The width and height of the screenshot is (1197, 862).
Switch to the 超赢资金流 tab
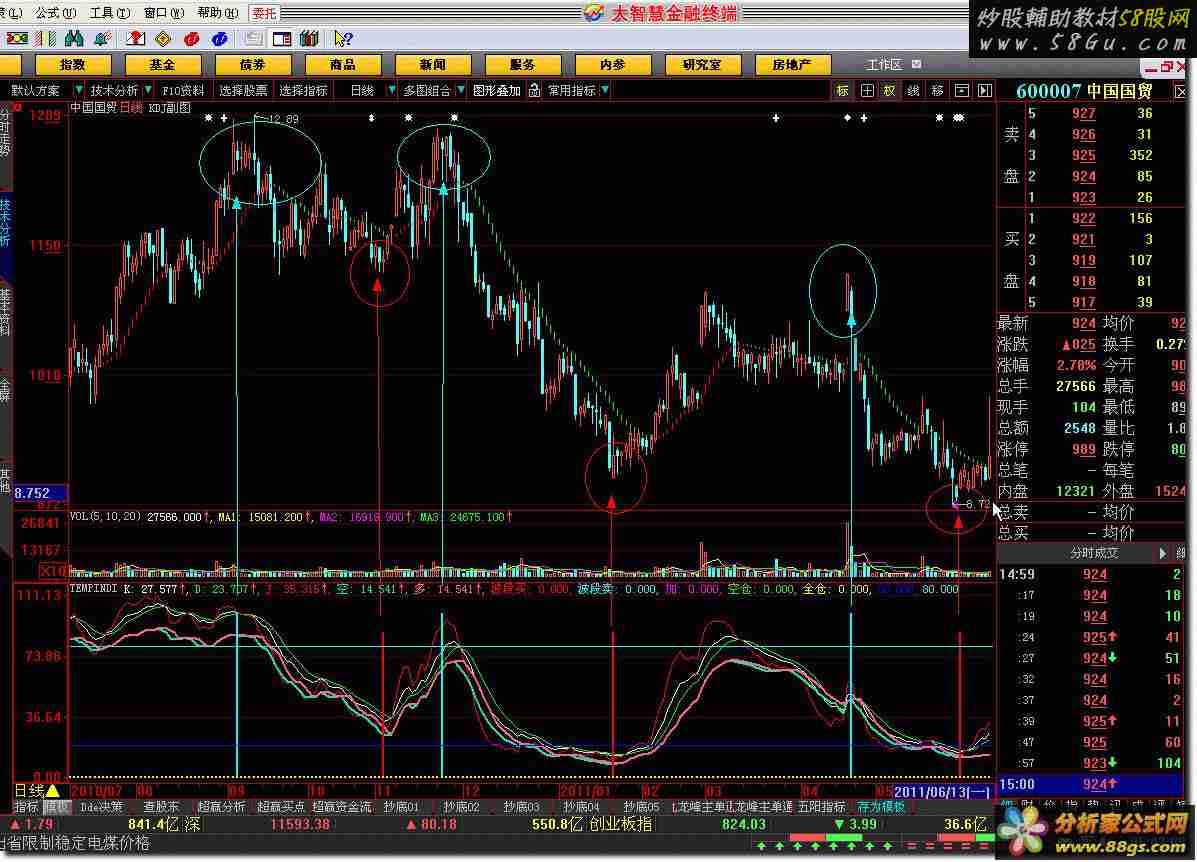coord(343,807)
